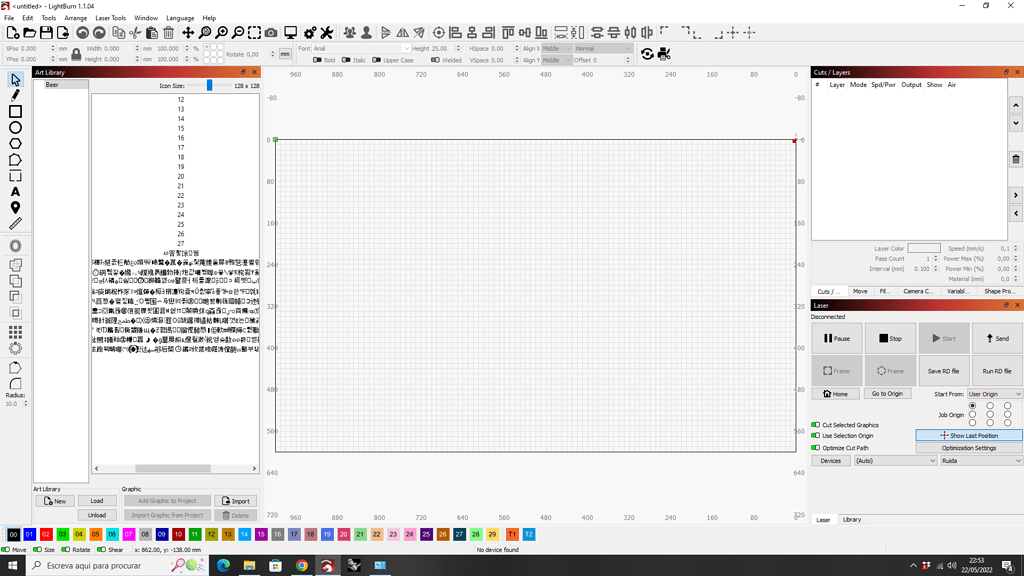Save the project with the floppy disk icon
The width and height of the screenshot is (1024, 576).
click(46, 33)
